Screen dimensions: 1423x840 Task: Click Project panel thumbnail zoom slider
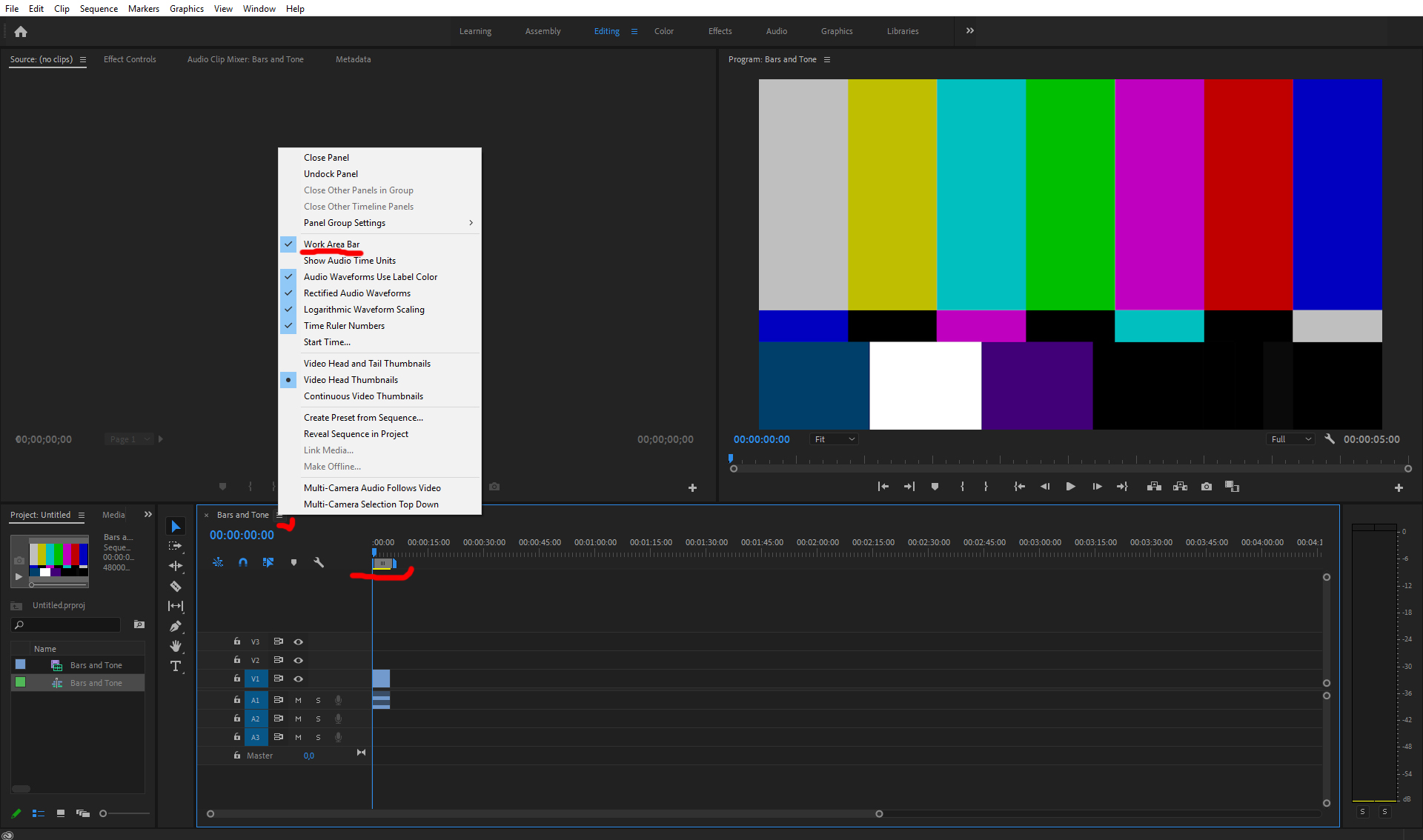(x=104, y=813)
